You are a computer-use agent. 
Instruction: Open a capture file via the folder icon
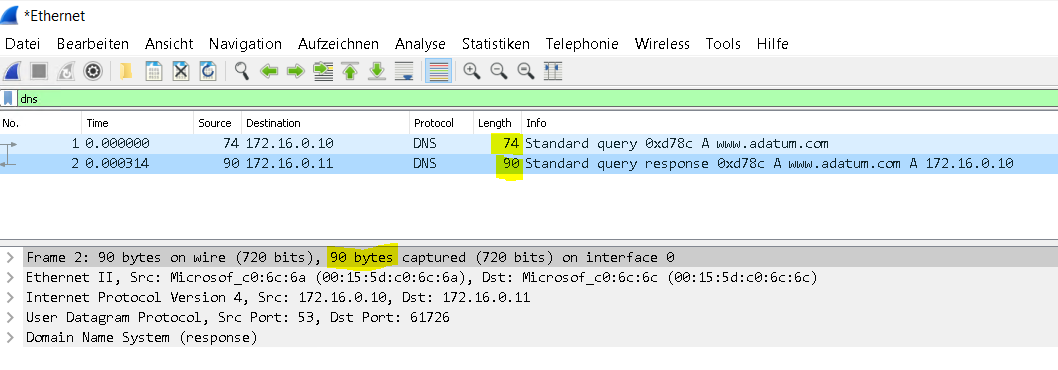coord(126,71)
